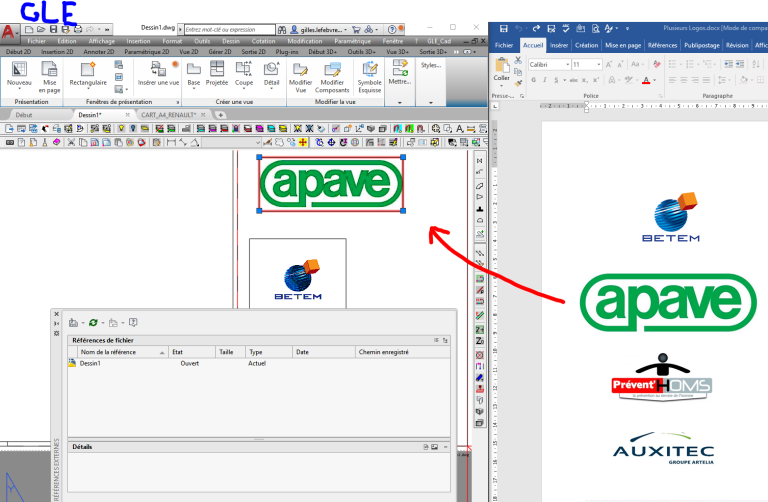Image resolution: width=768 pixels, height=502 pixels.
Task: Expand the Styles... panel dropdown arrow
Action: pyautogui.click(x=431, y=102)
